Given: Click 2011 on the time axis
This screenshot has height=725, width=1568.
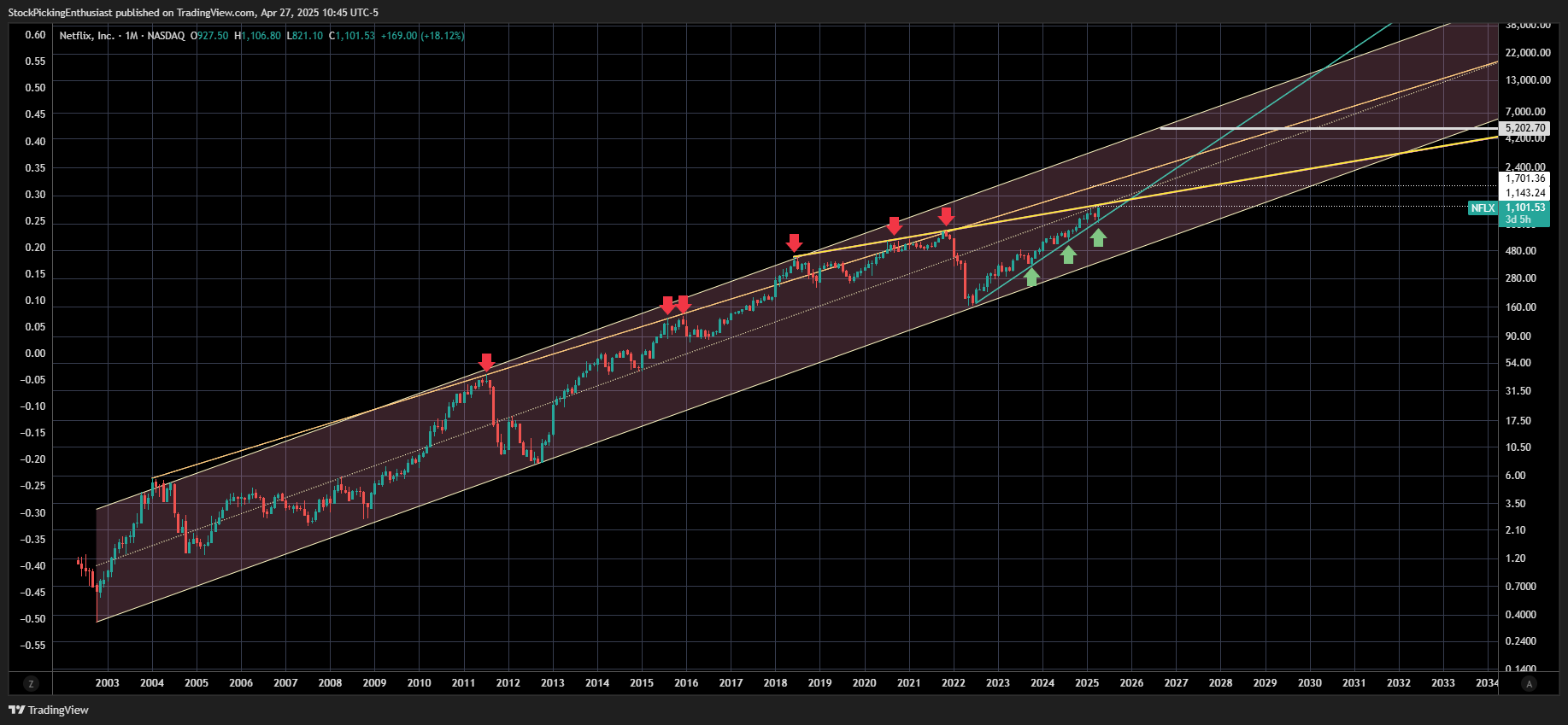Looking at the screenshot, I should (463, 683).
